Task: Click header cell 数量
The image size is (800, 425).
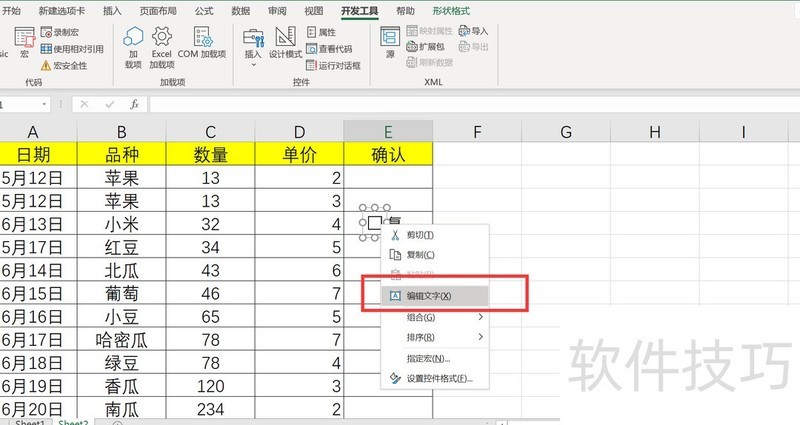Action: (210, 154)
